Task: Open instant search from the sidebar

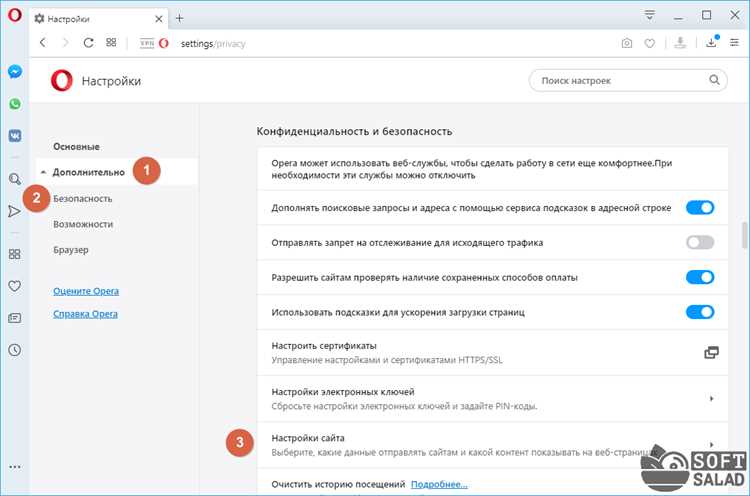Action: 15,179
